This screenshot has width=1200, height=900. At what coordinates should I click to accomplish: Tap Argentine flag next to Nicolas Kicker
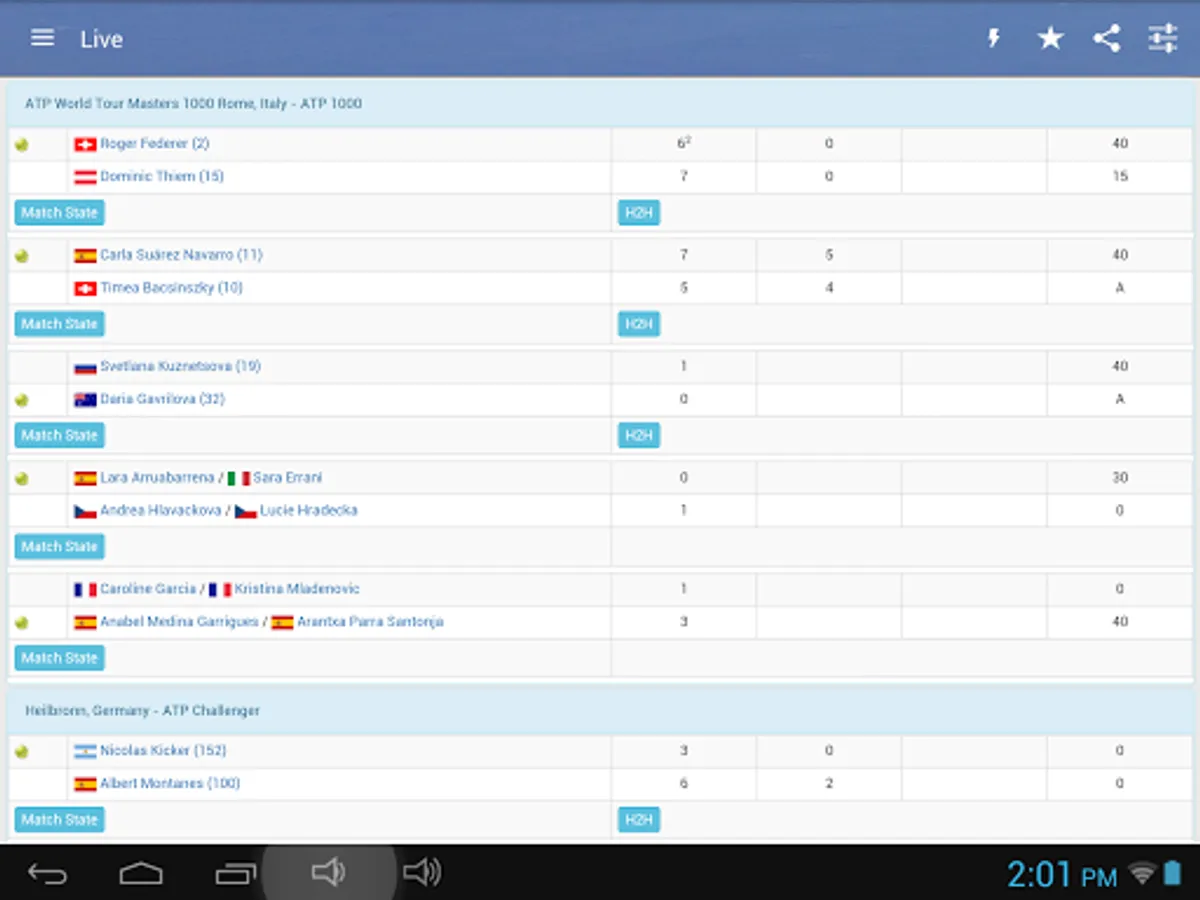tap(85, 752)
